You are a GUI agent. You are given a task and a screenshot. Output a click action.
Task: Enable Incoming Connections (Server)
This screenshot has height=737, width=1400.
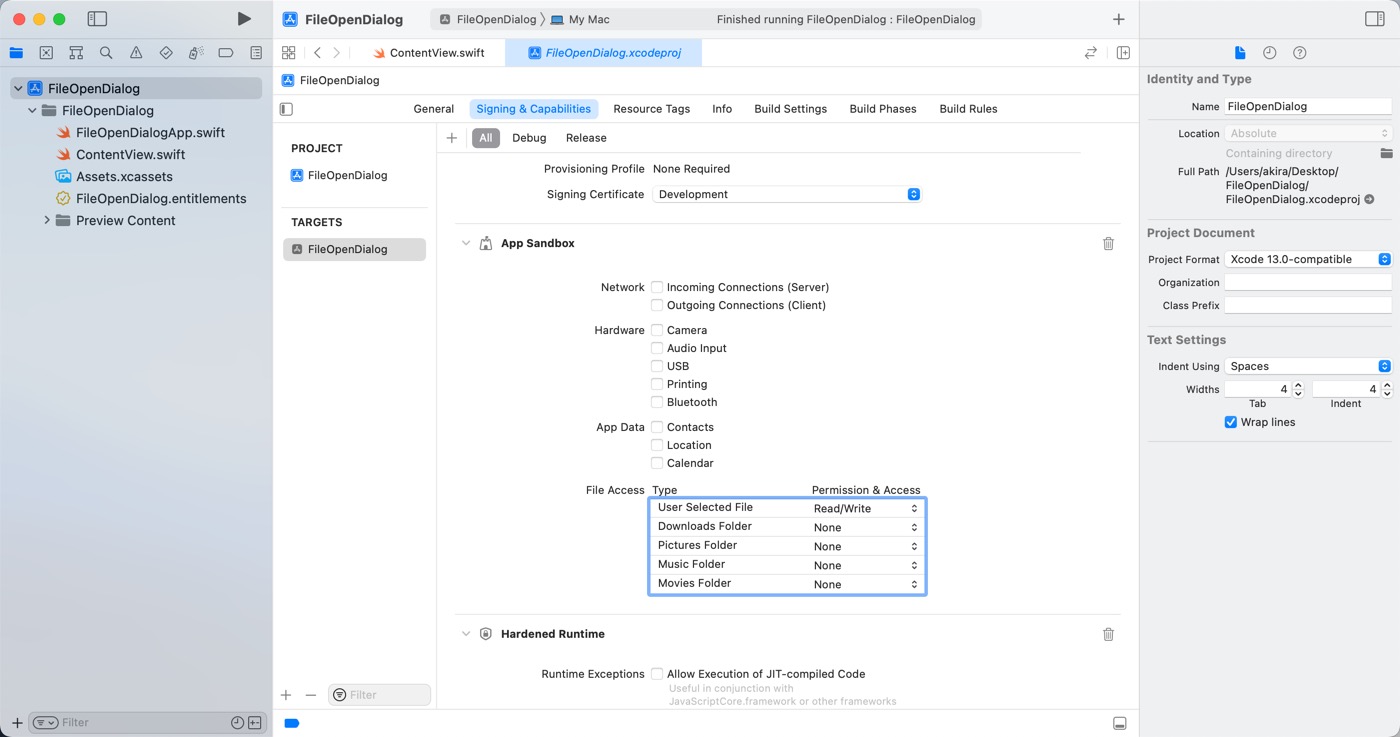[657, 287]
